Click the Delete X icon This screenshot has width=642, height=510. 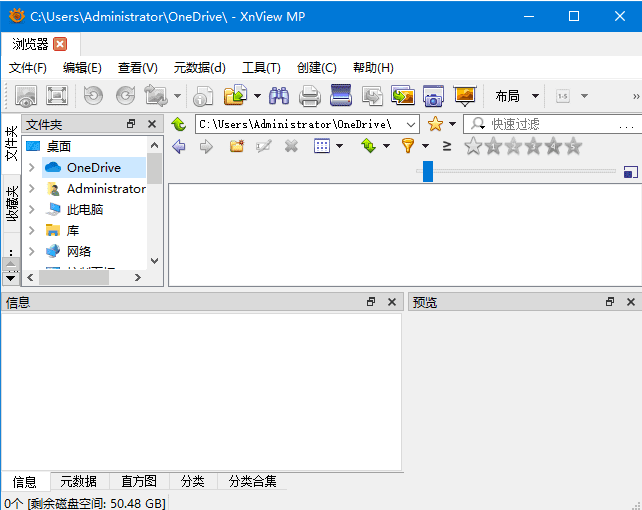pyautogui.click(x=291, y=146)
